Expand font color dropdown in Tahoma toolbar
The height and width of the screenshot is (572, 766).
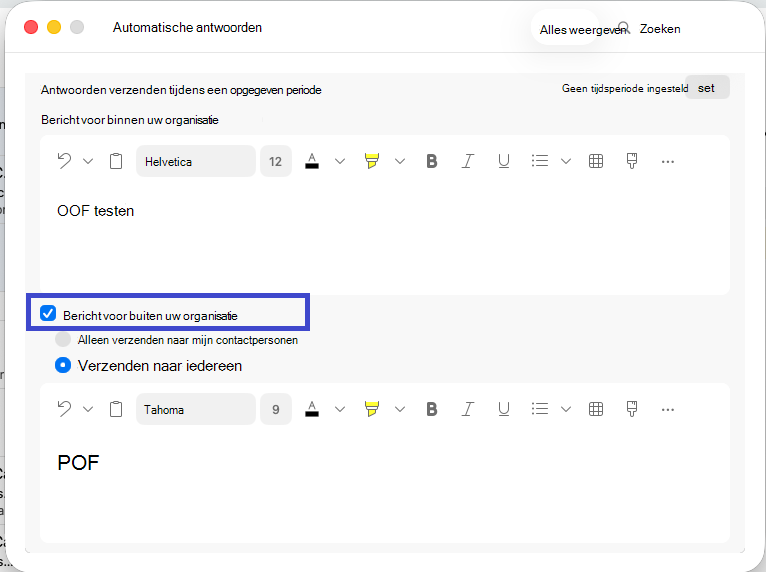(x=340, y=409)
